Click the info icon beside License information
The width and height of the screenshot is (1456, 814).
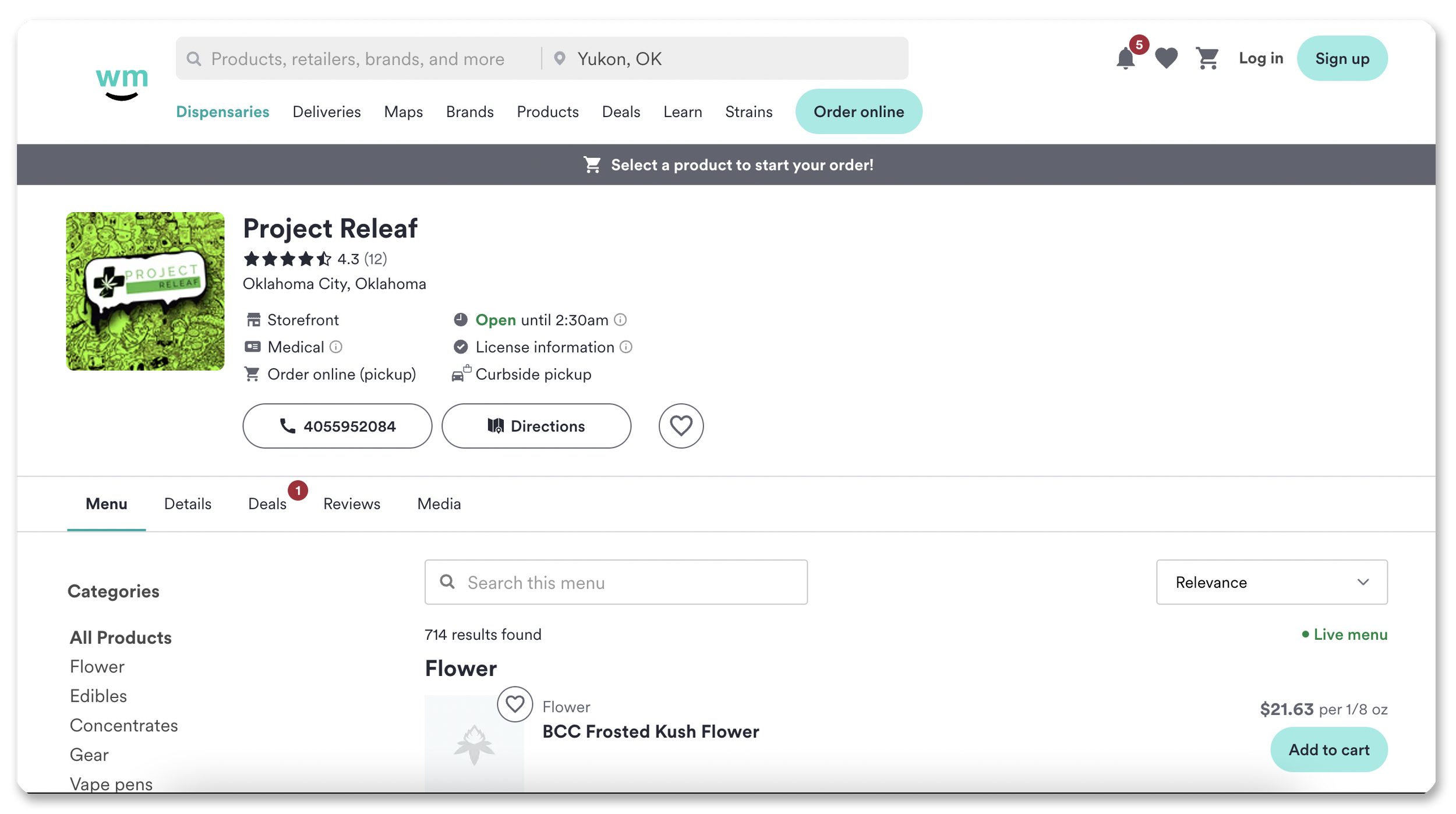[627, 347]
